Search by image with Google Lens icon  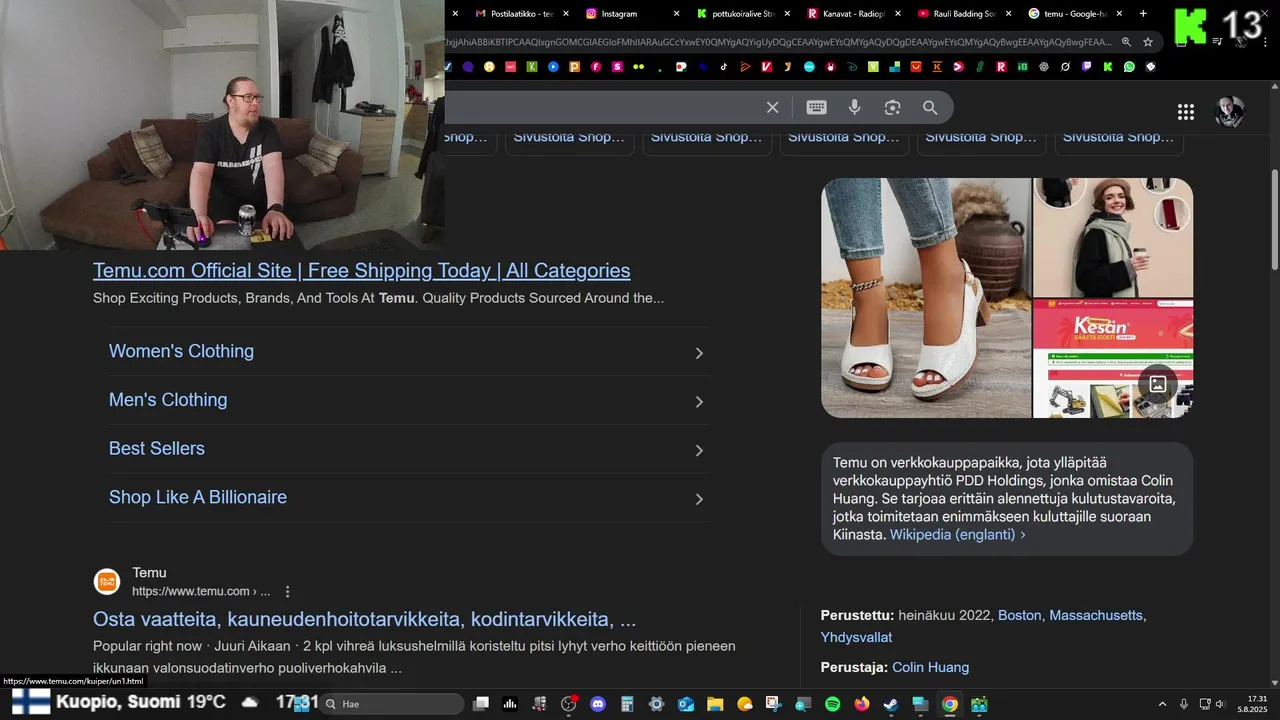pyautogui.click(x=892, y=107)
